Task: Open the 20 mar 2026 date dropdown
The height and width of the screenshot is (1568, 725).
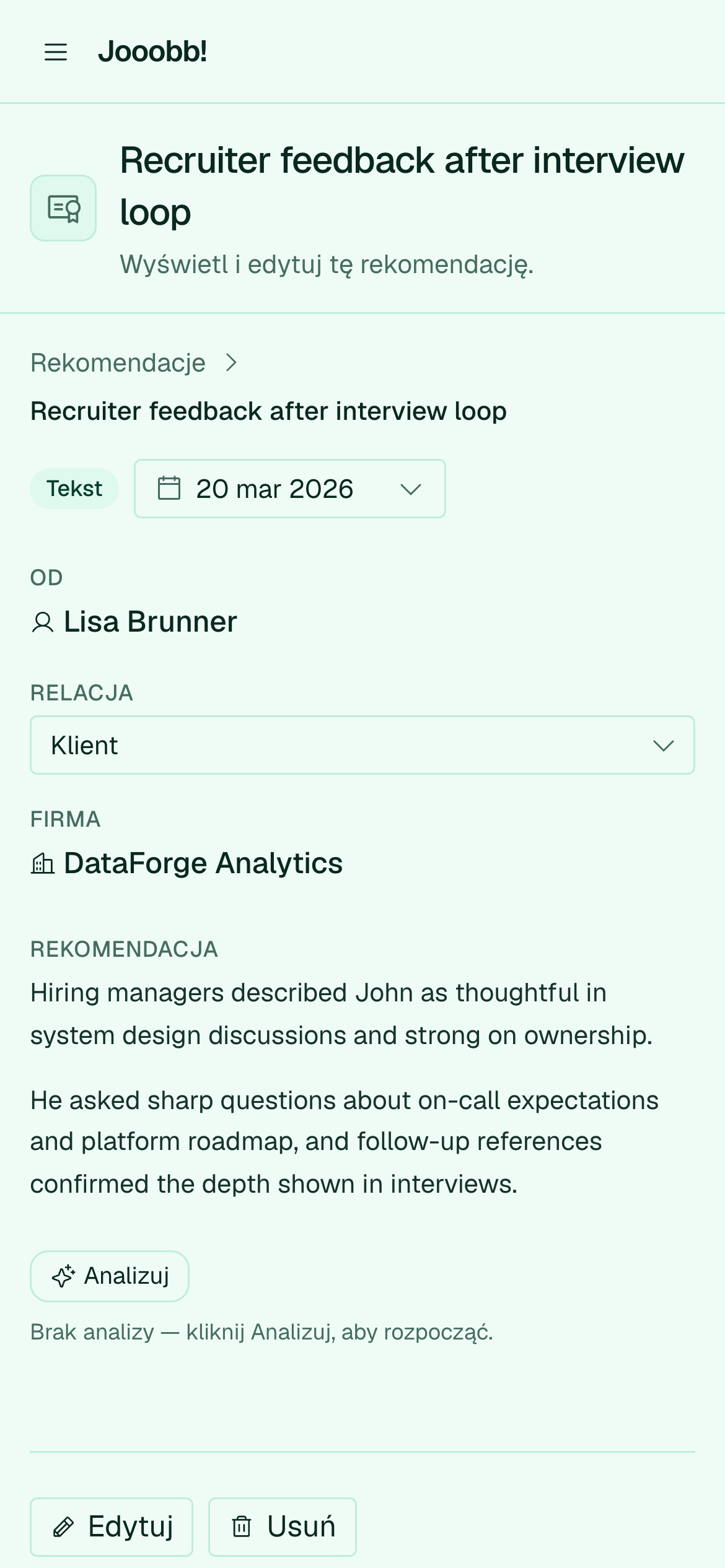Action: coord(290,489)
